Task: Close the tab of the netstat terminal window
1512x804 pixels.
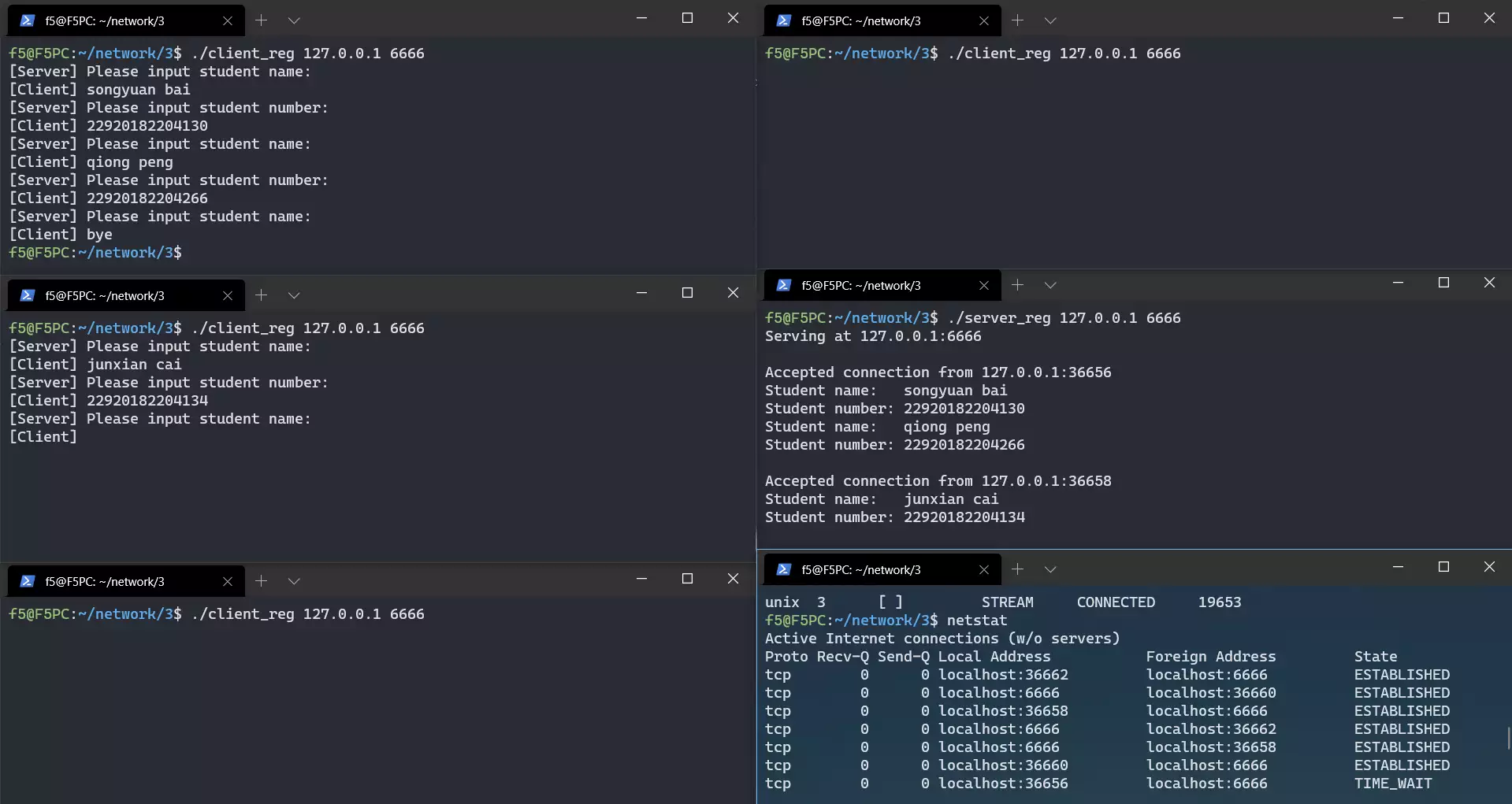Action: point(984,569)
